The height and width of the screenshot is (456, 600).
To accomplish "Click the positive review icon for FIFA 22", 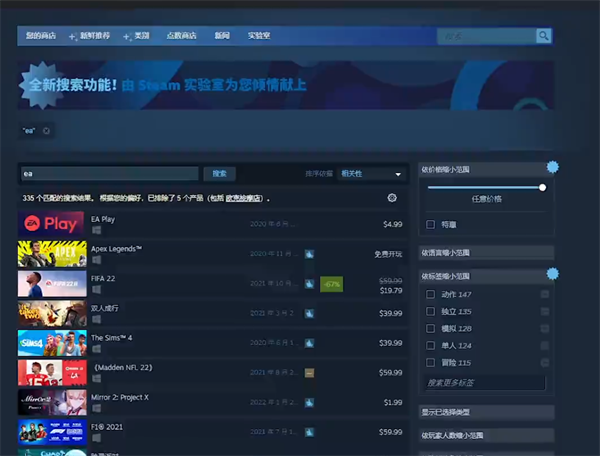I will [309, 284].
